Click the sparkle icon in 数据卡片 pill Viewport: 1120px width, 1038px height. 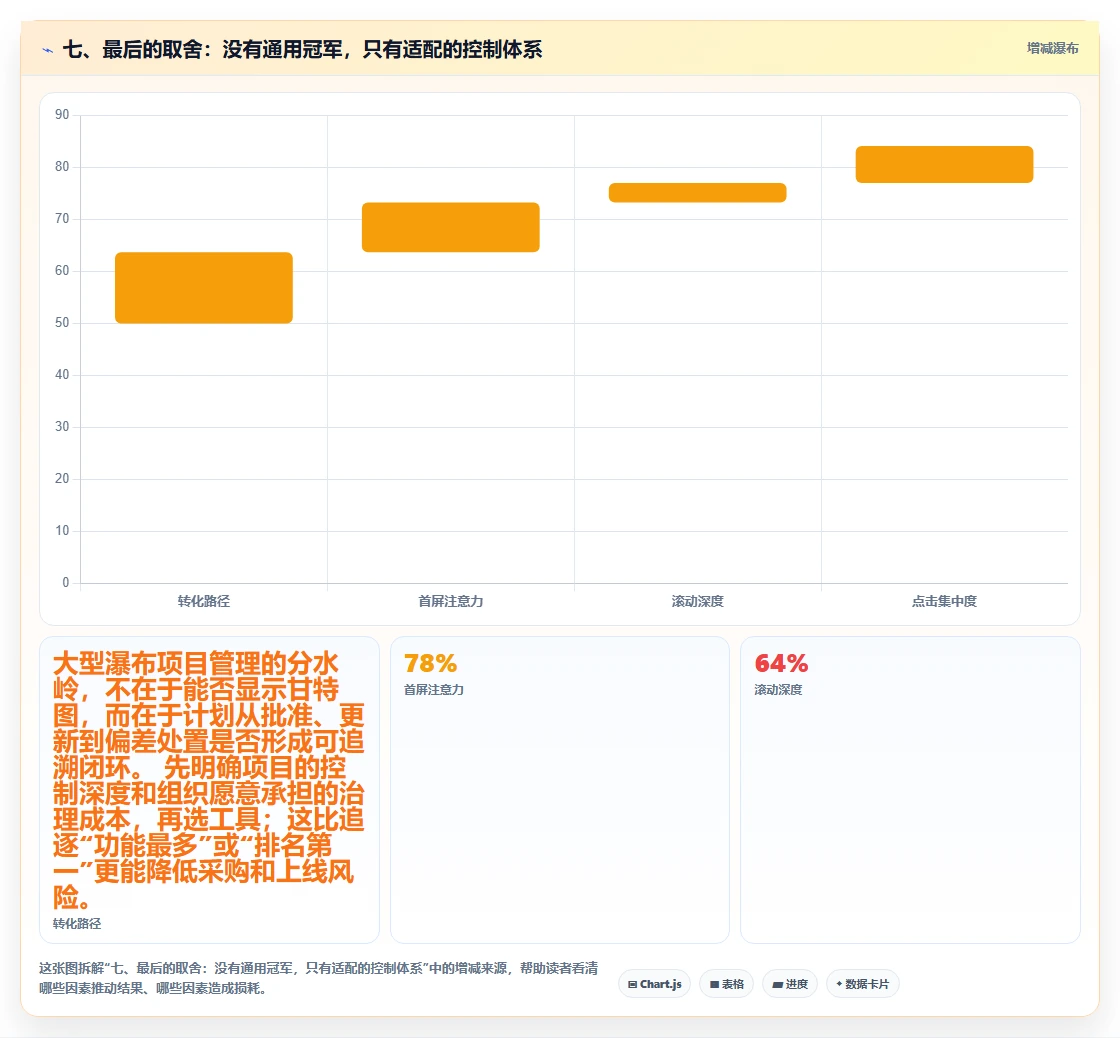(839, 984)
